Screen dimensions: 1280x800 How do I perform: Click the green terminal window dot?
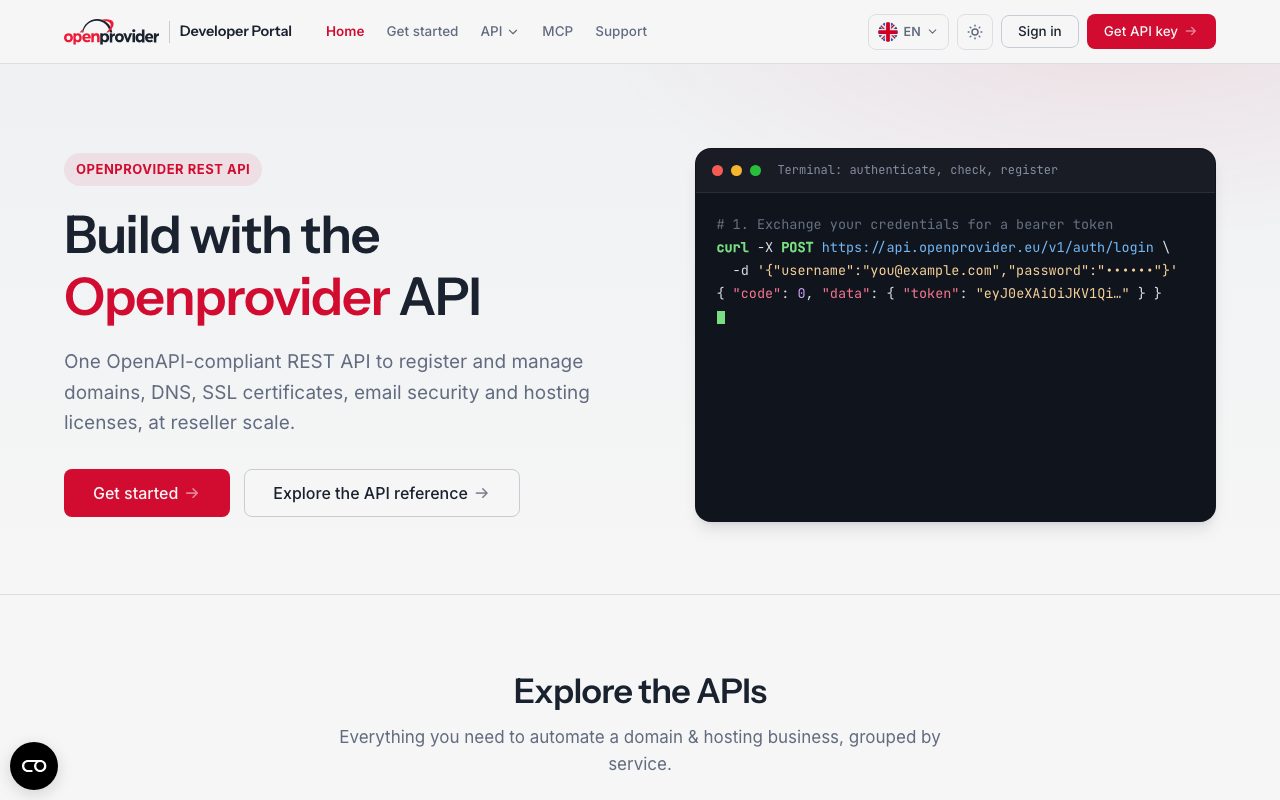[755, 171]
